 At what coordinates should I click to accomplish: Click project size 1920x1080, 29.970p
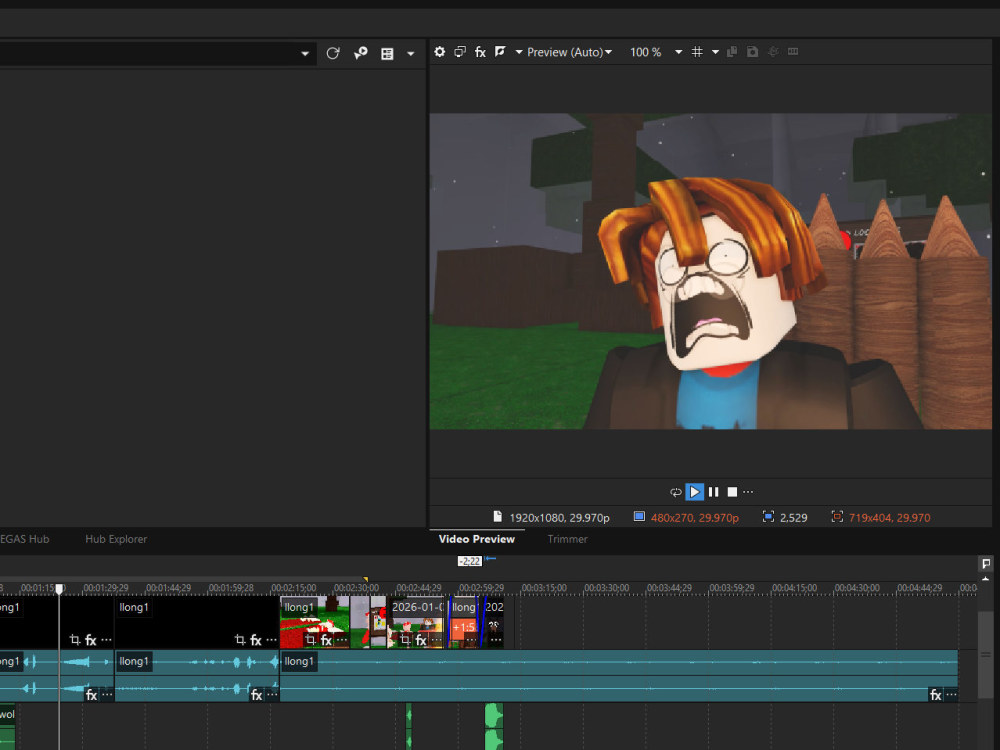coord(559,518)
